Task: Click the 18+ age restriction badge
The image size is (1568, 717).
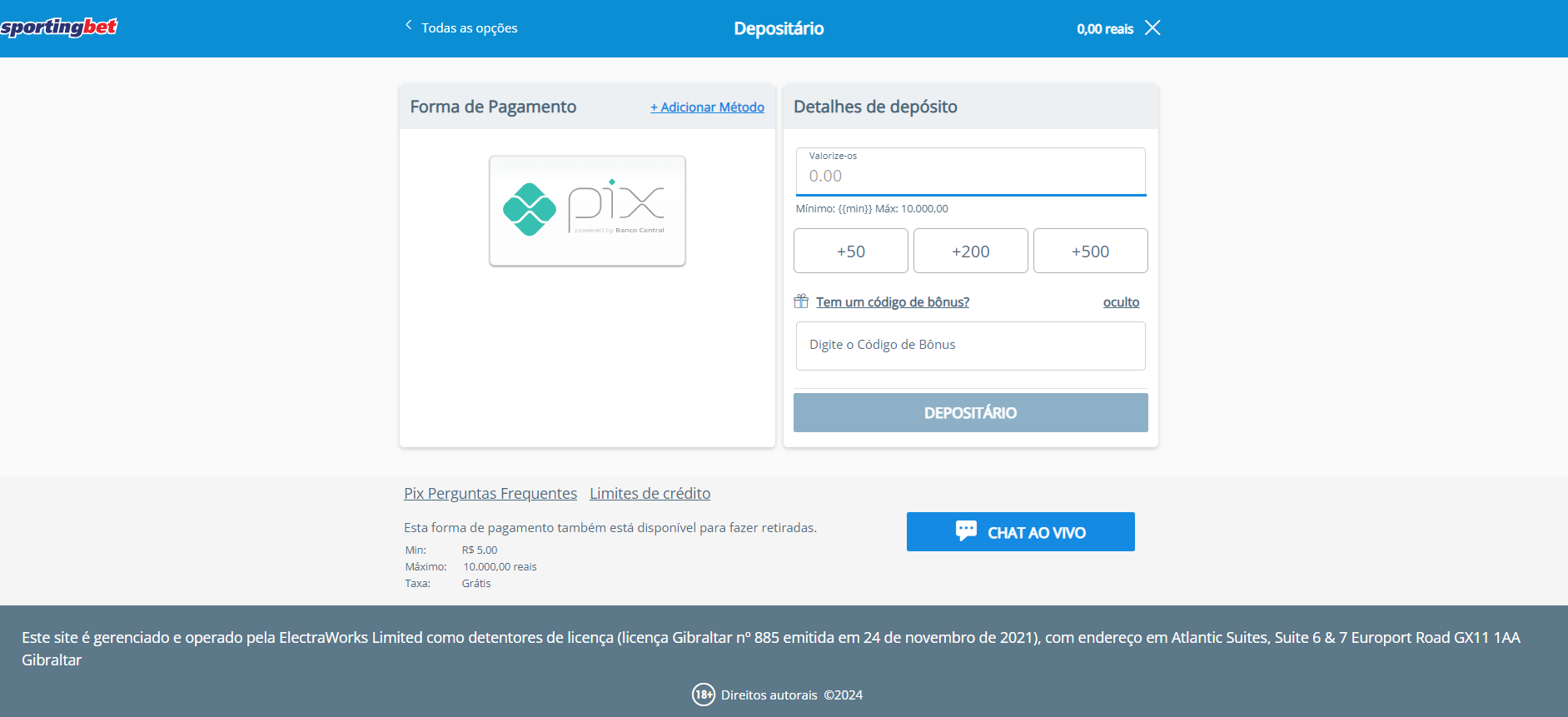Action: pyautogui.click(x=704, y=695)
